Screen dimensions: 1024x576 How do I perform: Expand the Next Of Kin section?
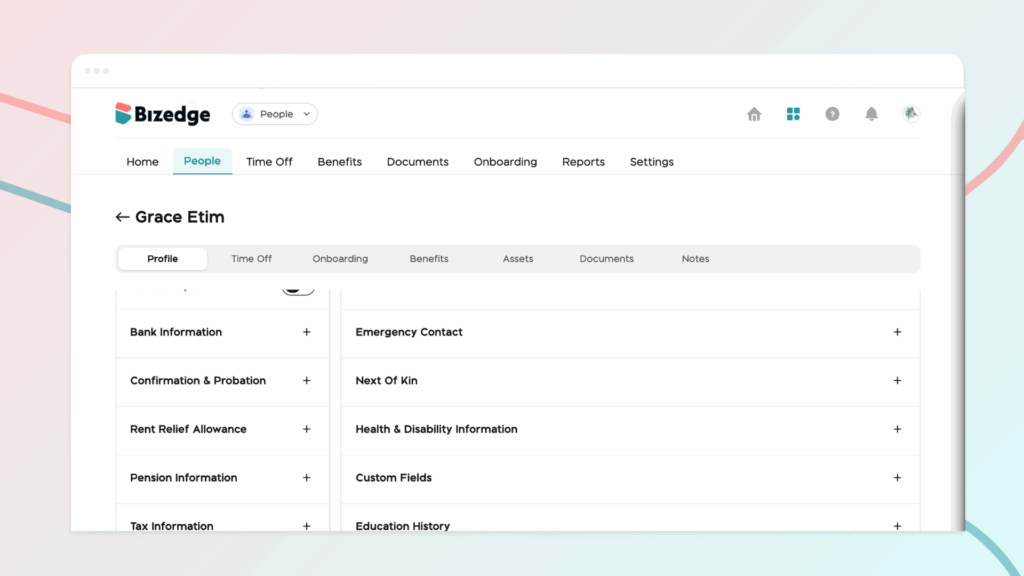(x=897, y=381)
